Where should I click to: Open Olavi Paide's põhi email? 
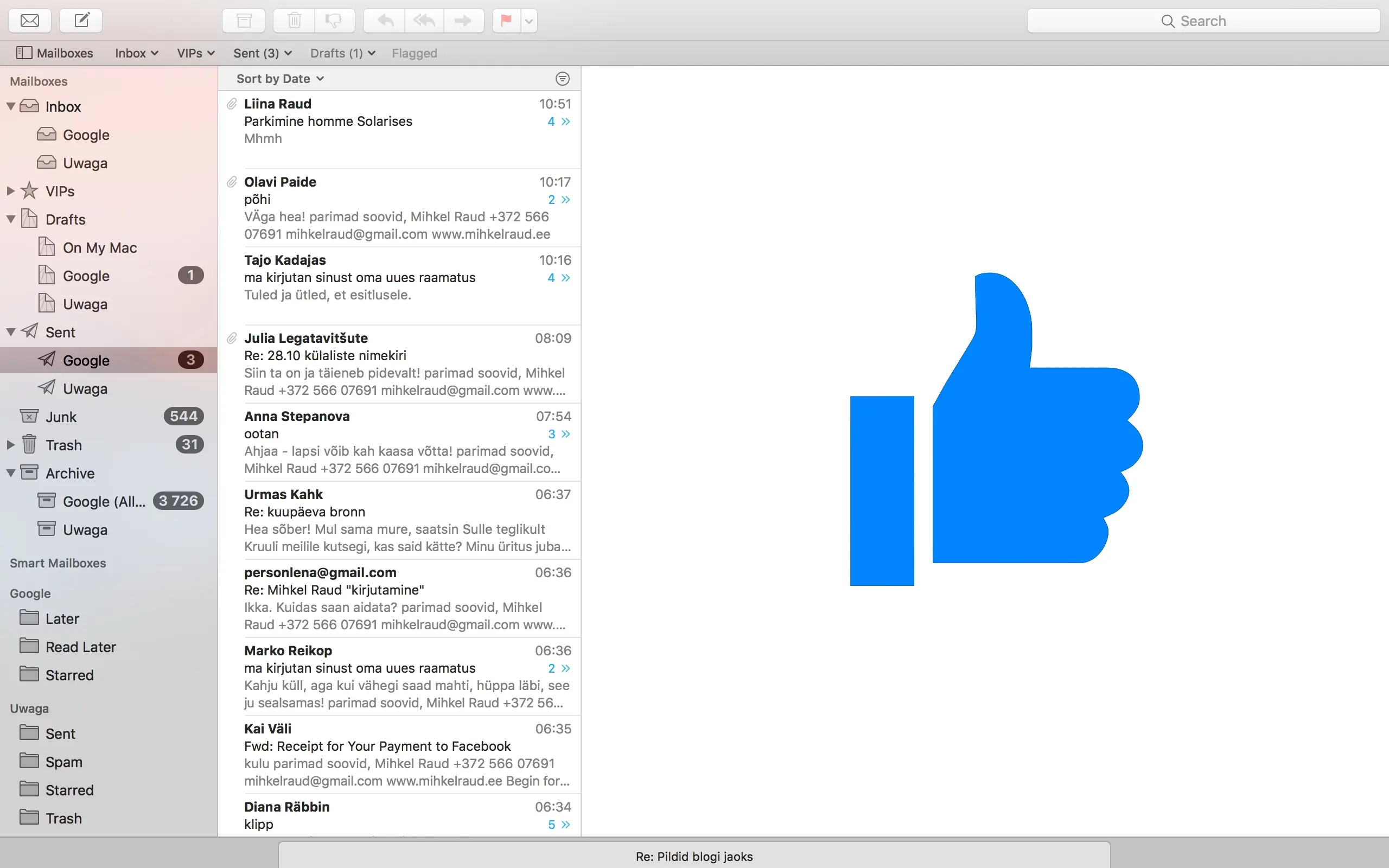pos(399,208)
